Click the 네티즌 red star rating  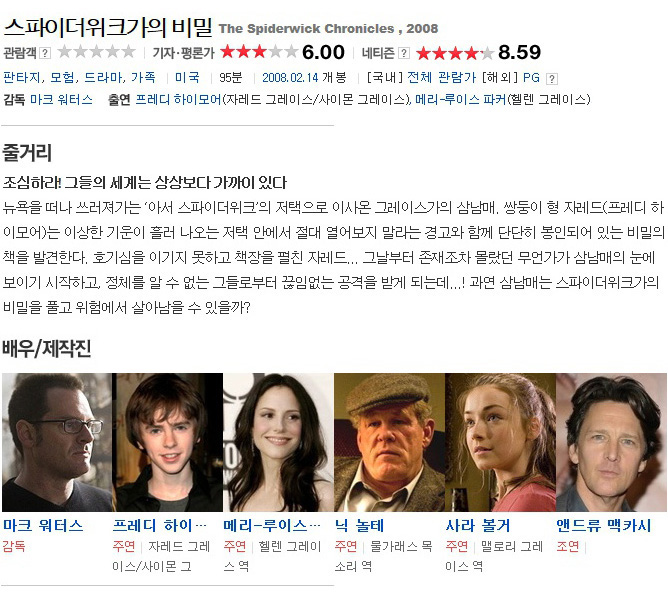coord(455,53)
